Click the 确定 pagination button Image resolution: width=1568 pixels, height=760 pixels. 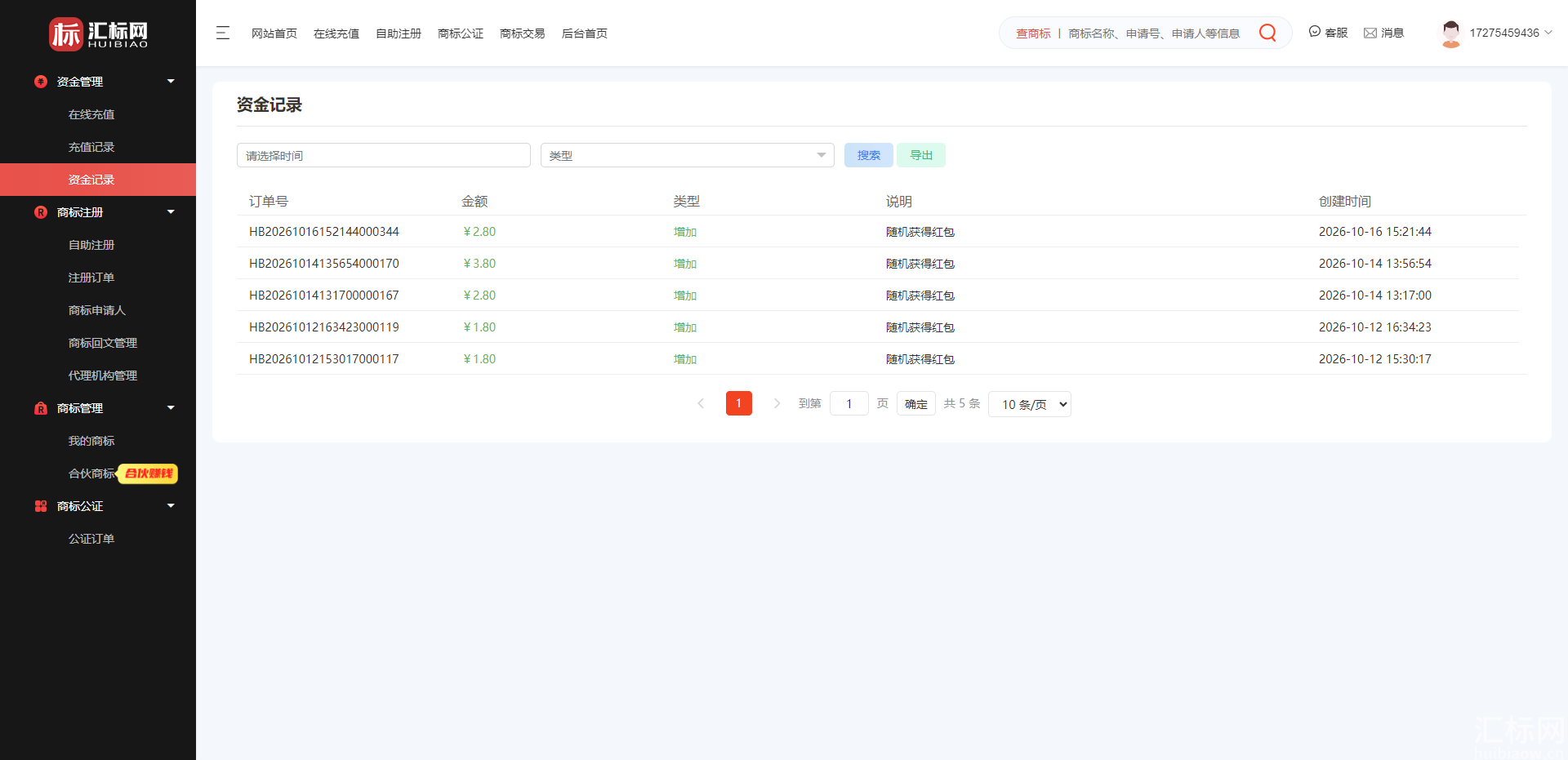pyautogui.click(x=916, y=404)
